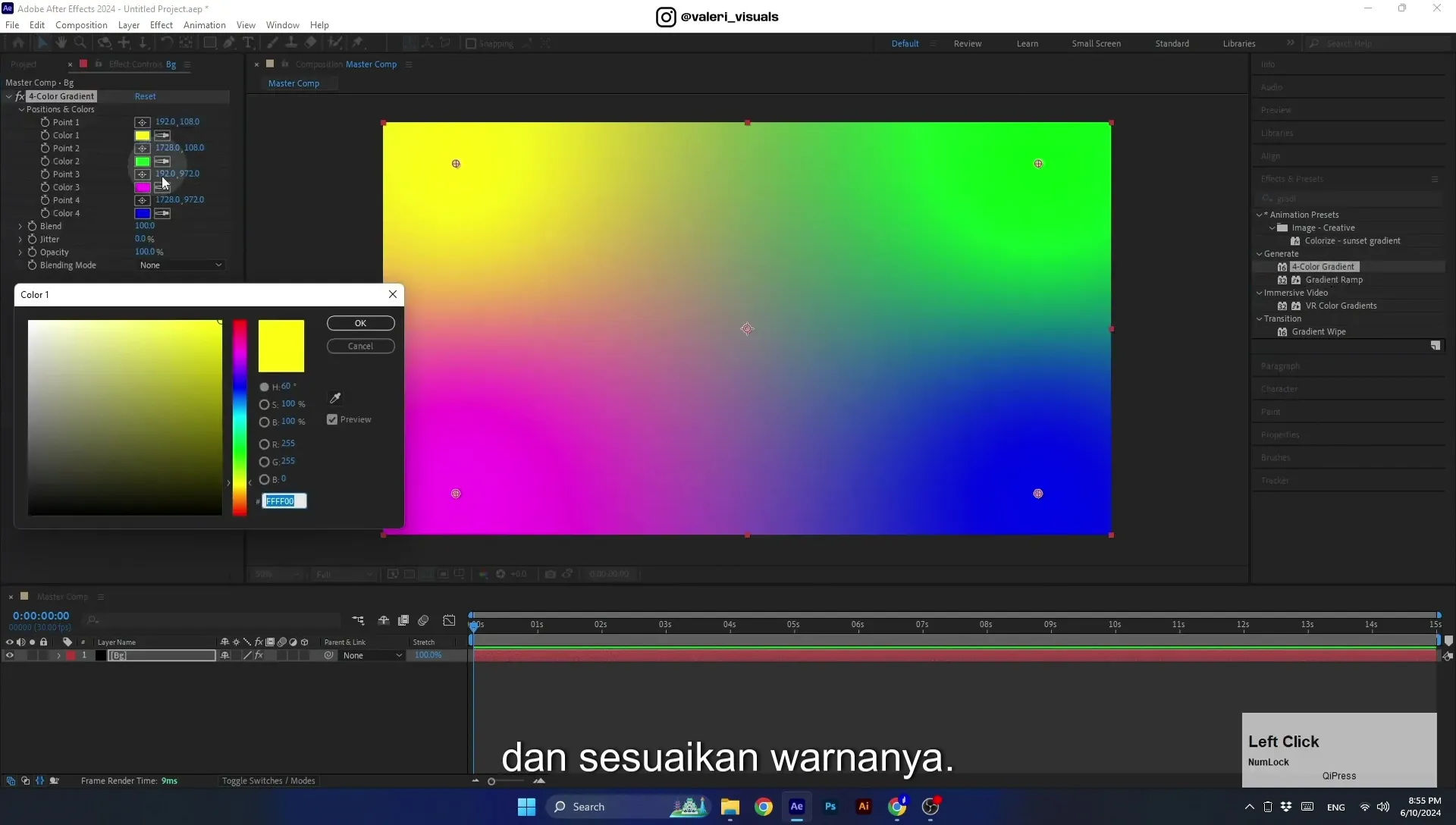Select the Hand tool in toolbar
Image resolution: width=1456 pixels, height=825 pixels.
(61, 43)
